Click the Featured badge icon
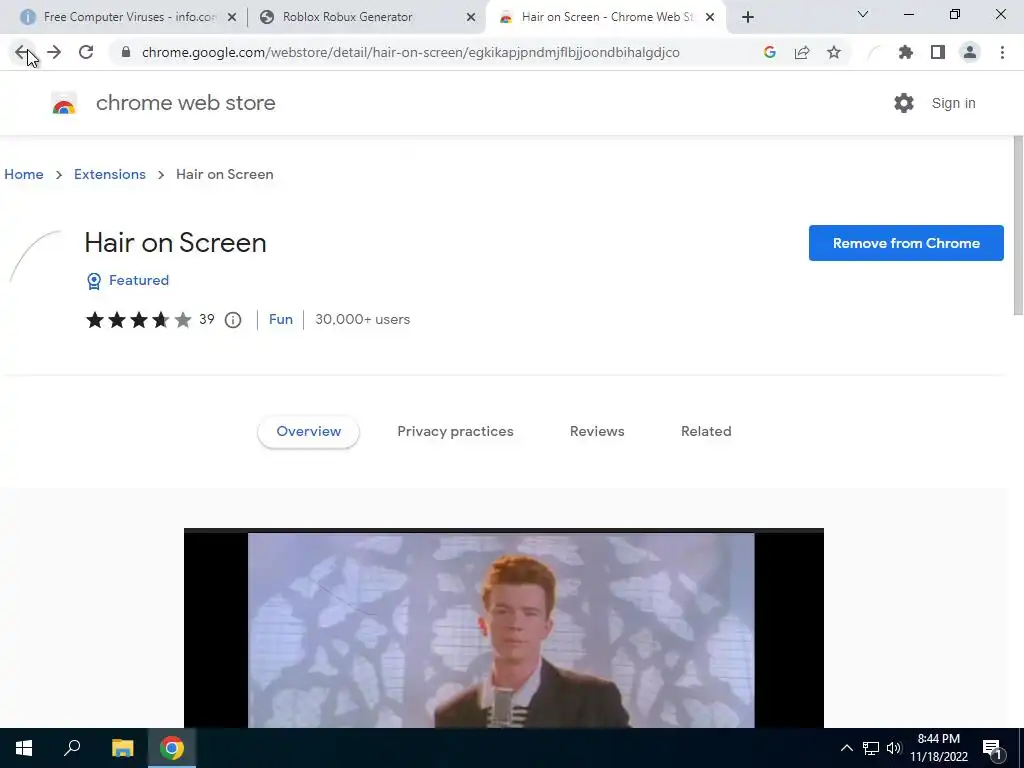Screen dimensions: 1024x768 coord(94,281)
